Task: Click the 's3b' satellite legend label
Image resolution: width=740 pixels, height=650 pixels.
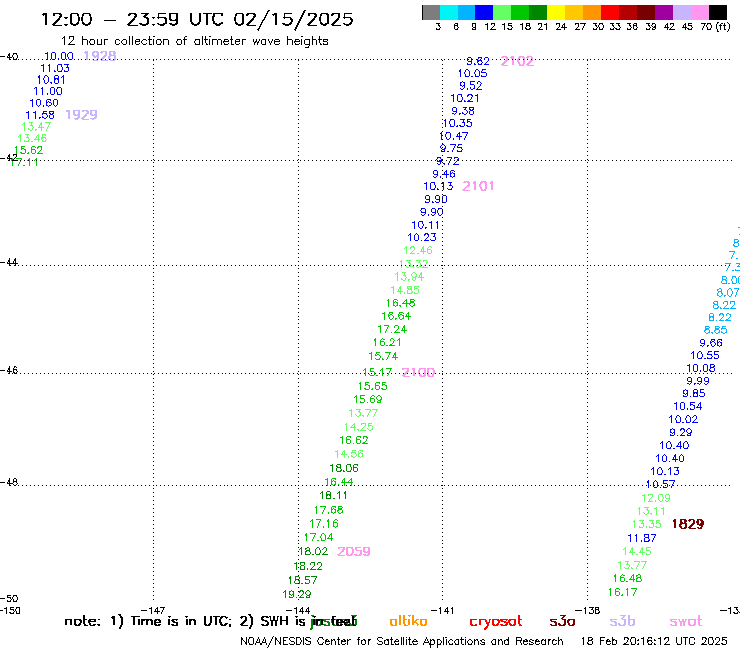Action: 622,621
